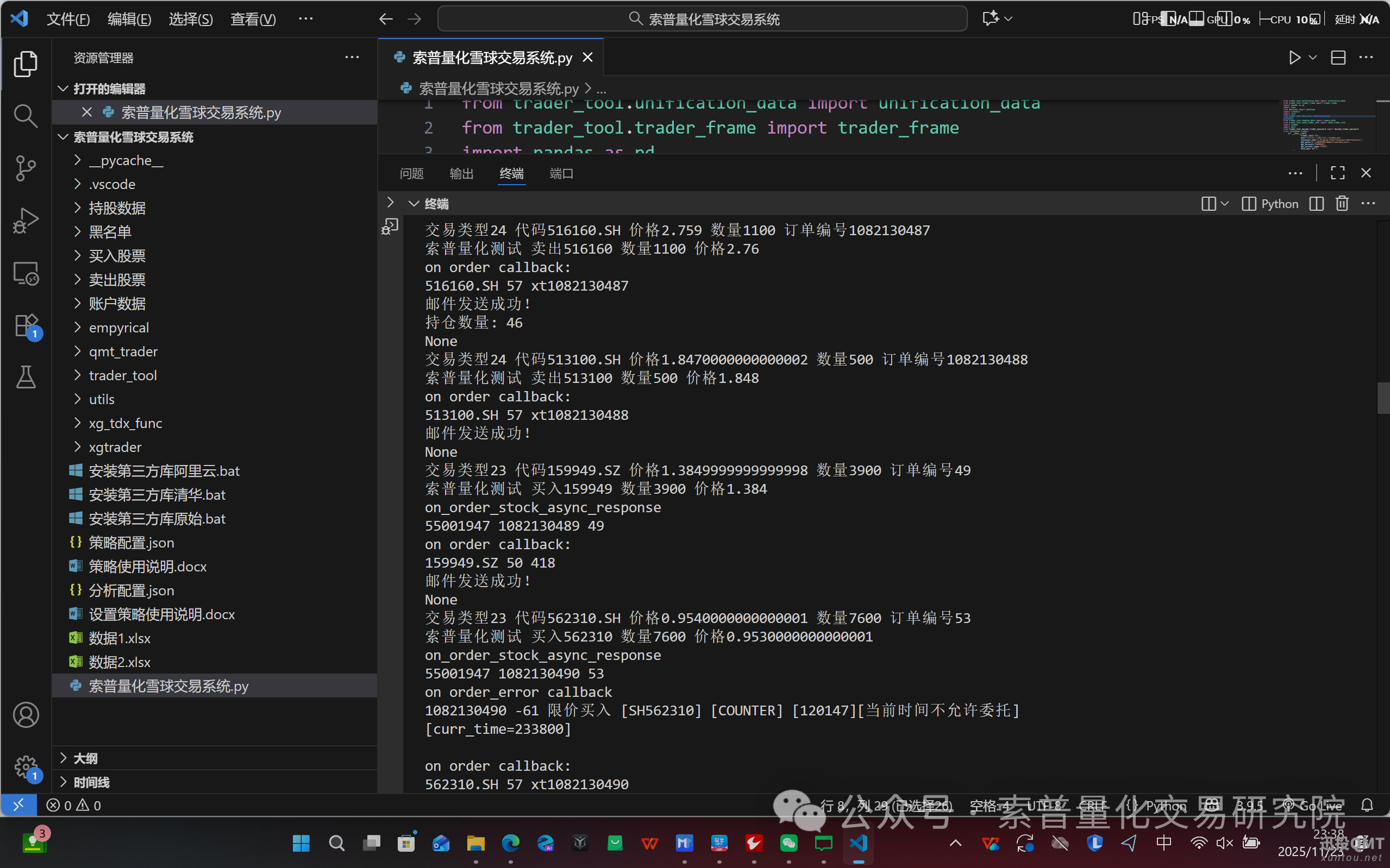
Task: Open the Extensions view
Action: 26,325
